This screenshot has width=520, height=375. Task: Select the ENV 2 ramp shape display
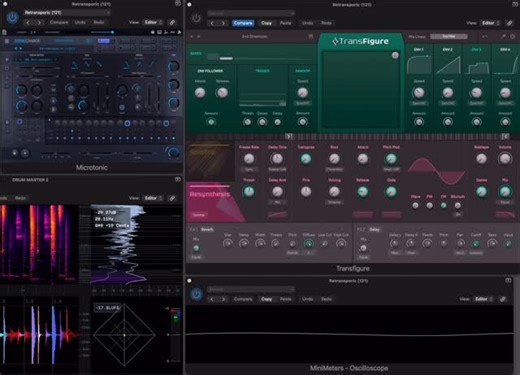(448, 65)
